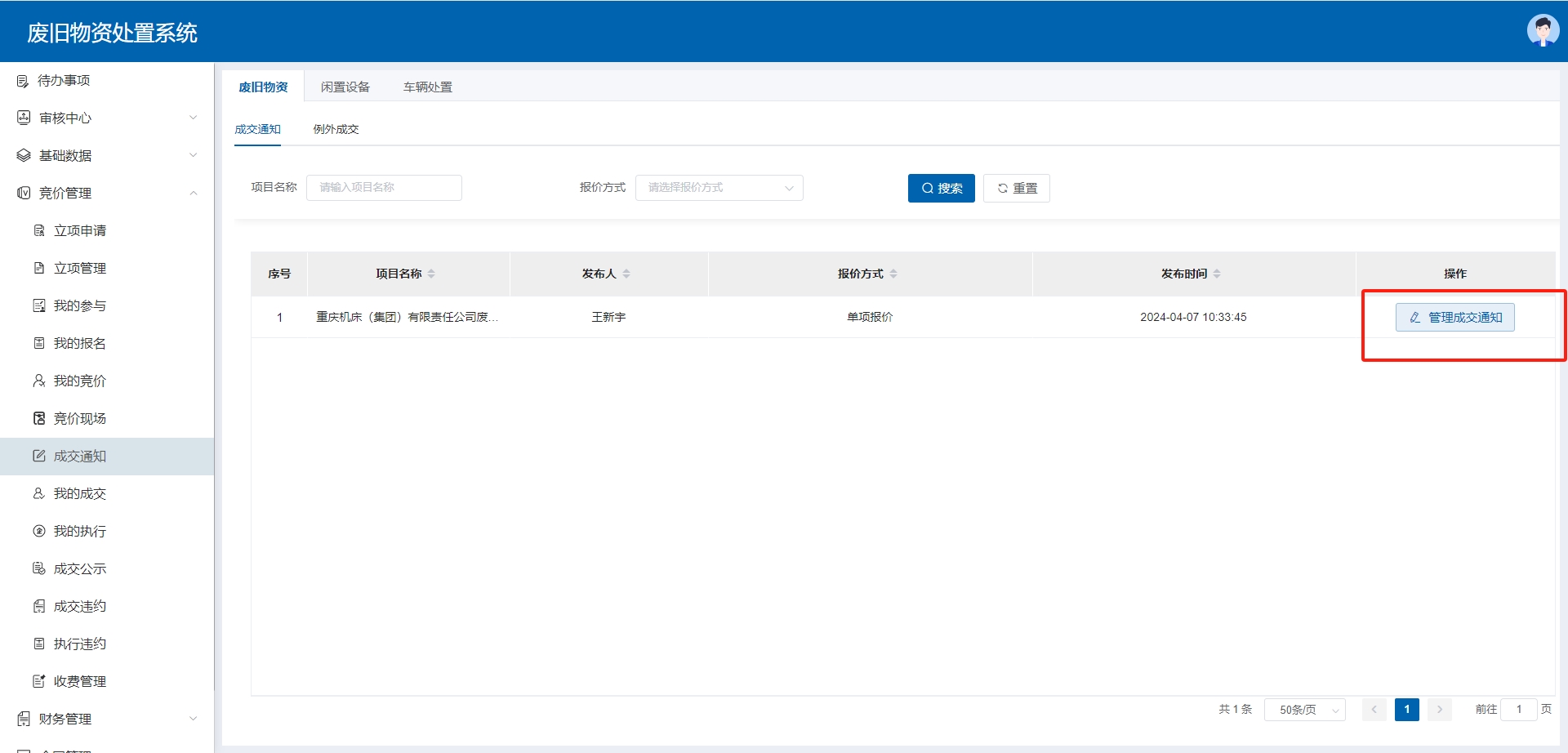Click the 竞价现场 menu icon
The image size is (1568, 753).
click(39, 418)
